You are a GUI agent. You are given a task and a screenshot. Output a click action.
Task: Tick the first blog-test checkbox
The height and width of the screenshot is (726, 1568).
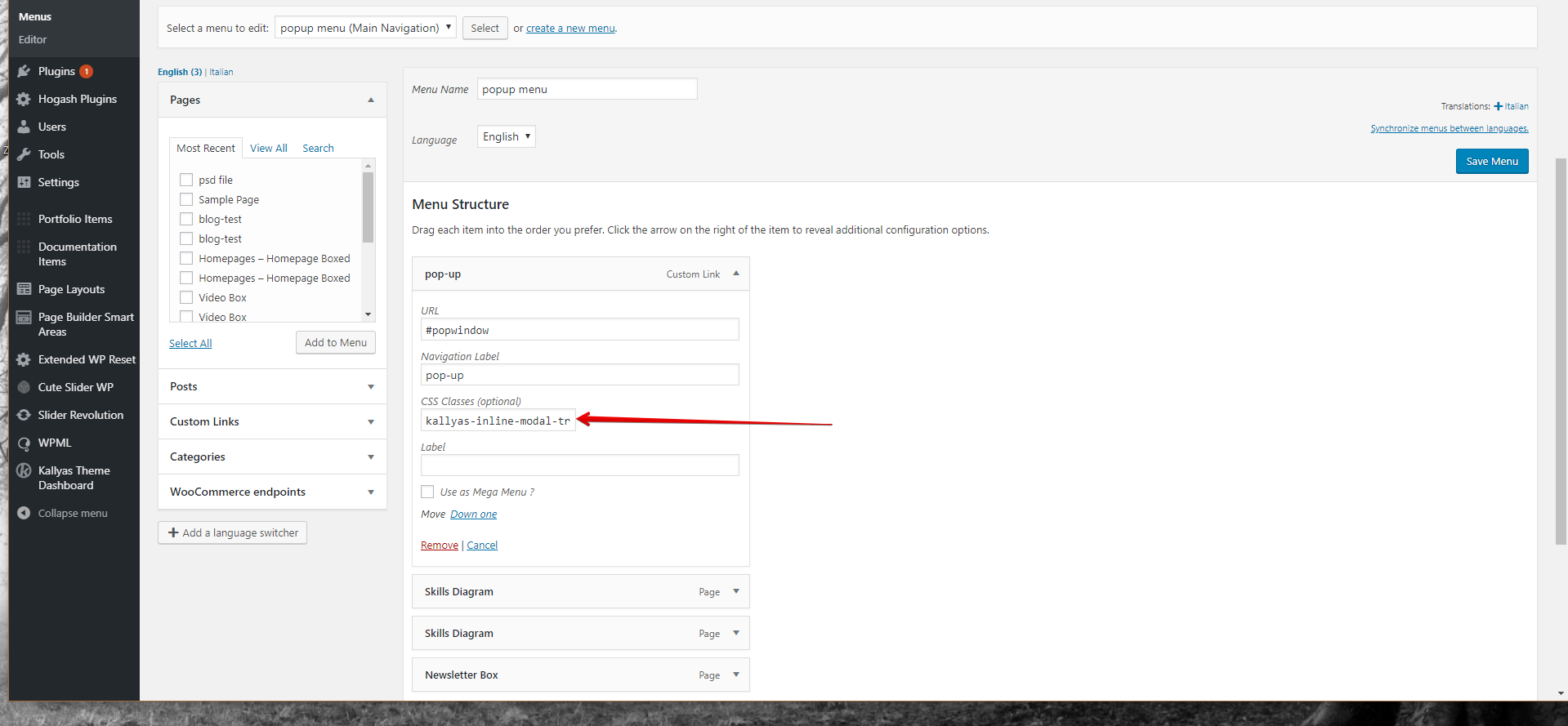186,219
